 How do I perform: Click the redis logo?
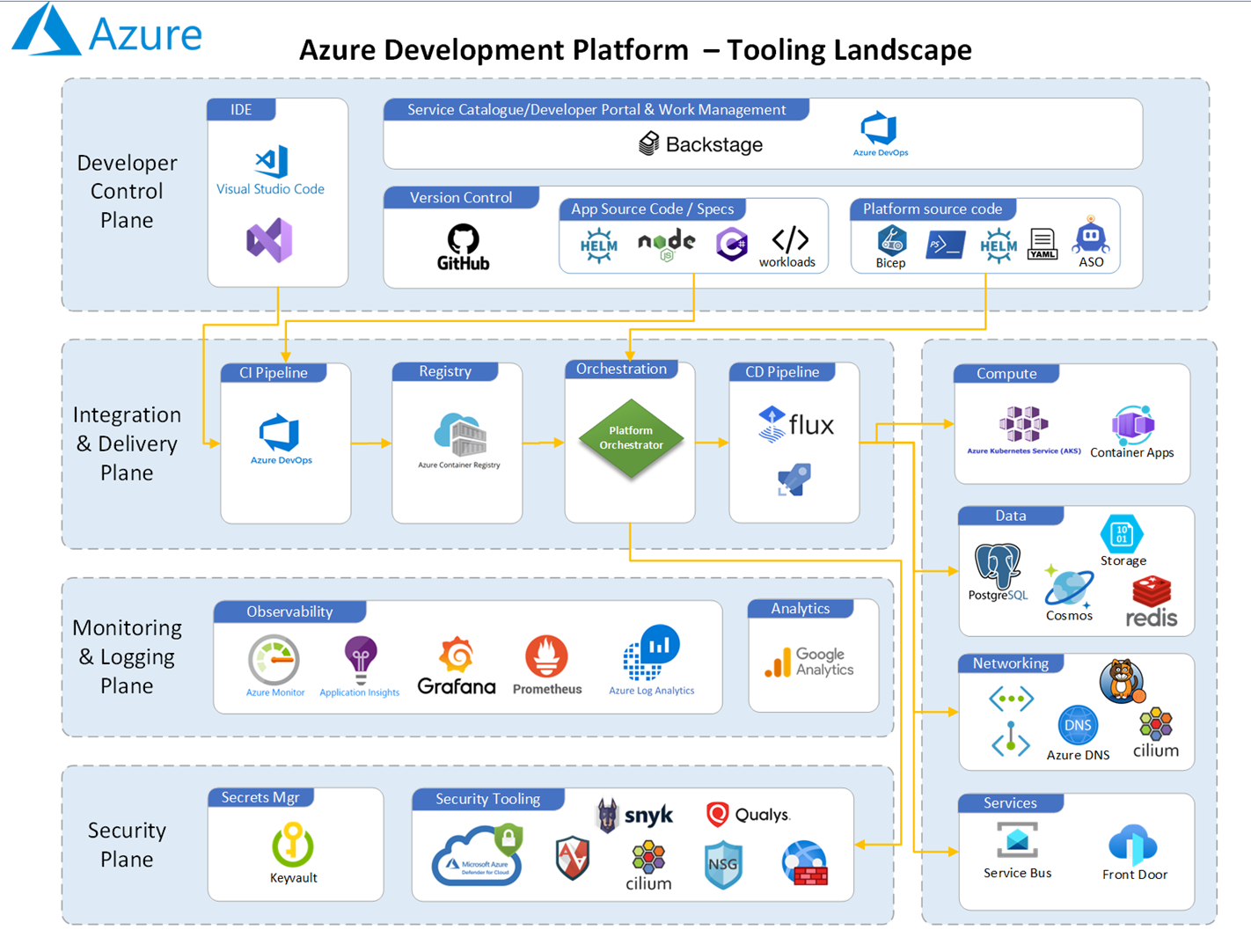pos(1152,601)
